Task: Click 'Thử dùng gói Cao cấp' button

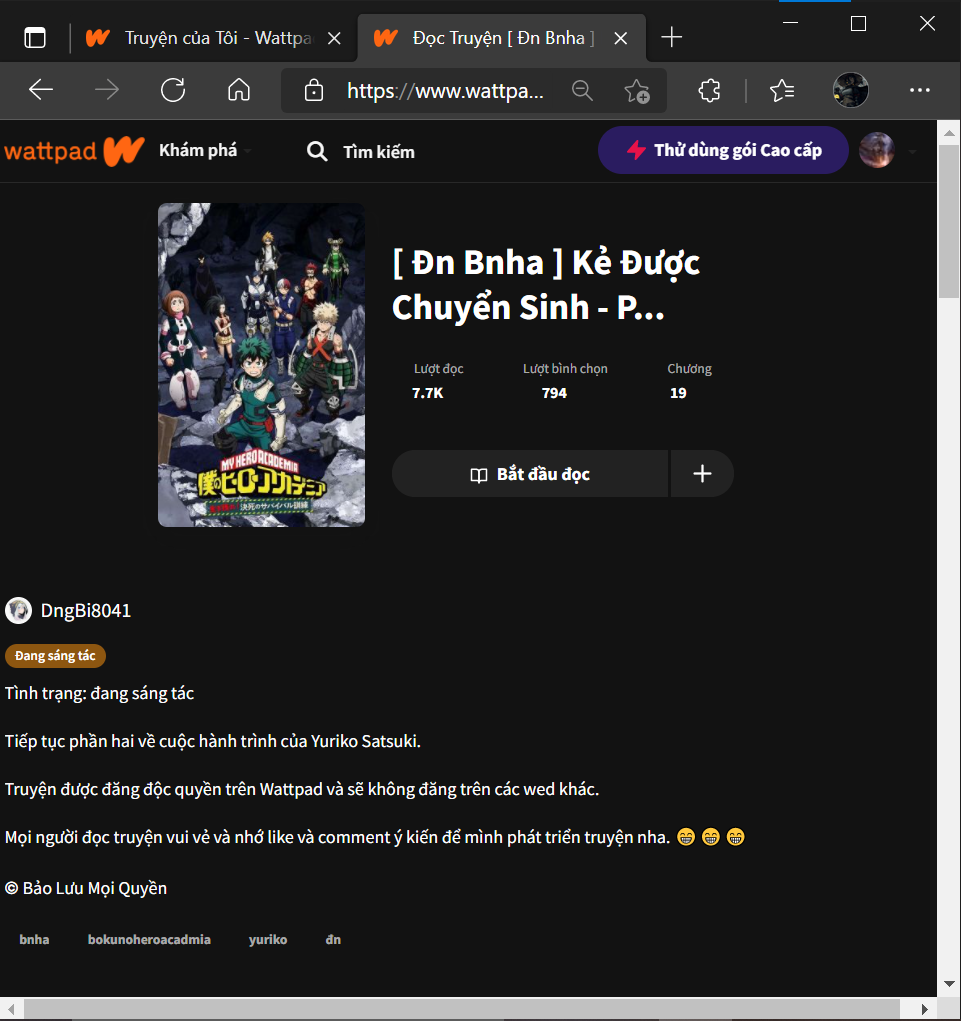Action: point(723,150)
